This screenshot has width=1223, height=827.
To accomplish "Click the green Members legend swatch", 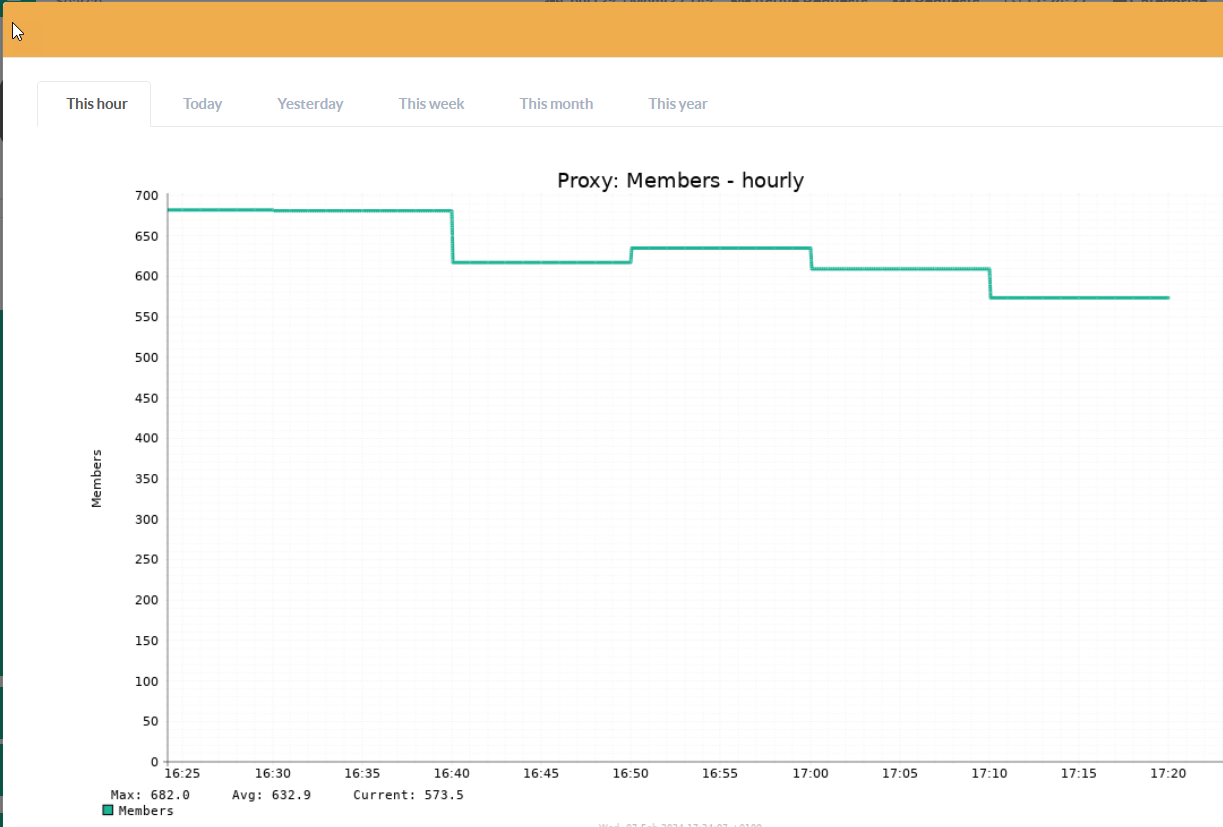I will point(108,811).
